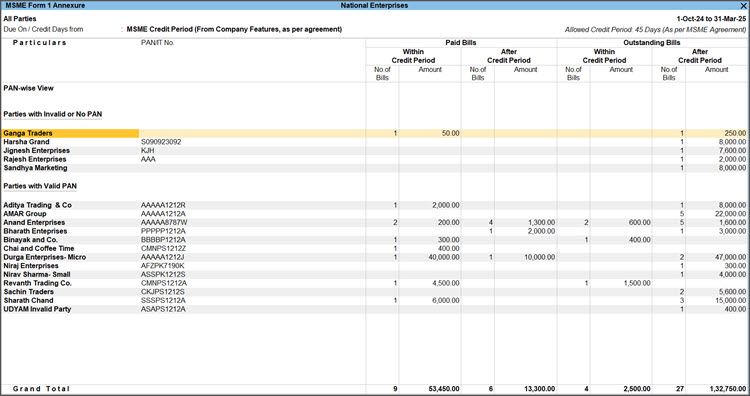Click the MSME Form 1 Annexure title

coord(45,6)
